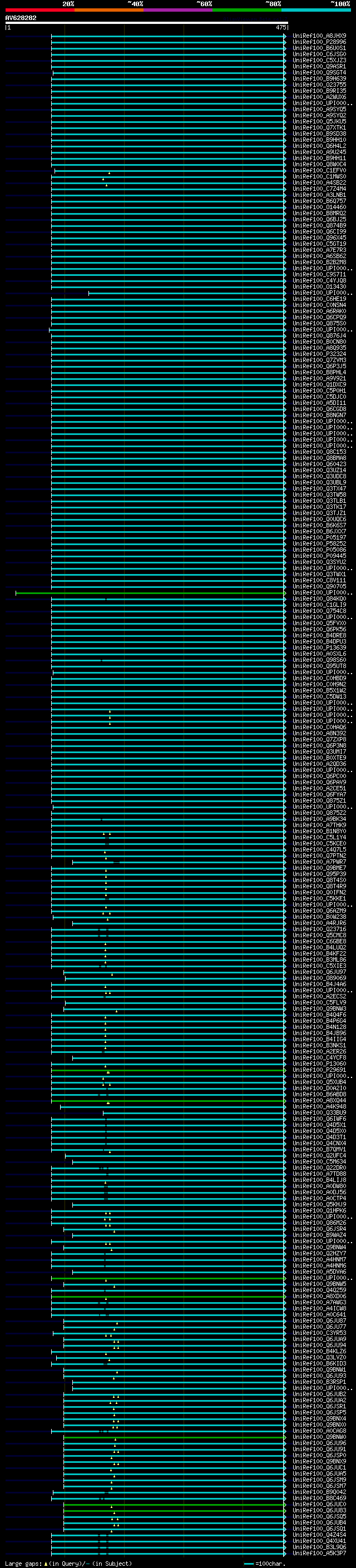Screen dimensions: 356x1568
Task: Click hit label UniRef100_Q3UMI7
Action: pyautogui.click(x=319, y=752)
